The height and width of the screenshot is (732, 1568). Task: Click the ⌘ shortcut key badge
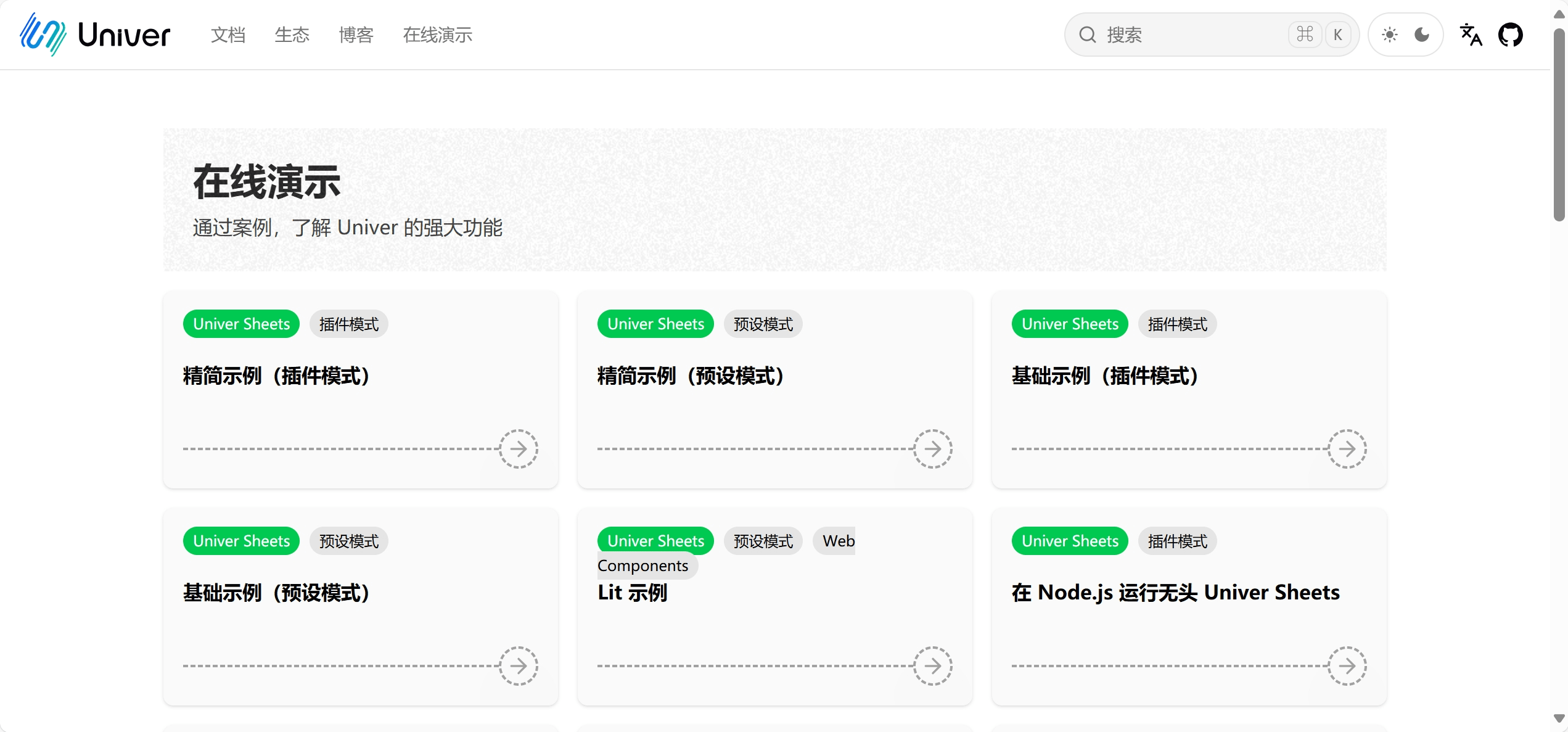click(x=1305, y=35)
